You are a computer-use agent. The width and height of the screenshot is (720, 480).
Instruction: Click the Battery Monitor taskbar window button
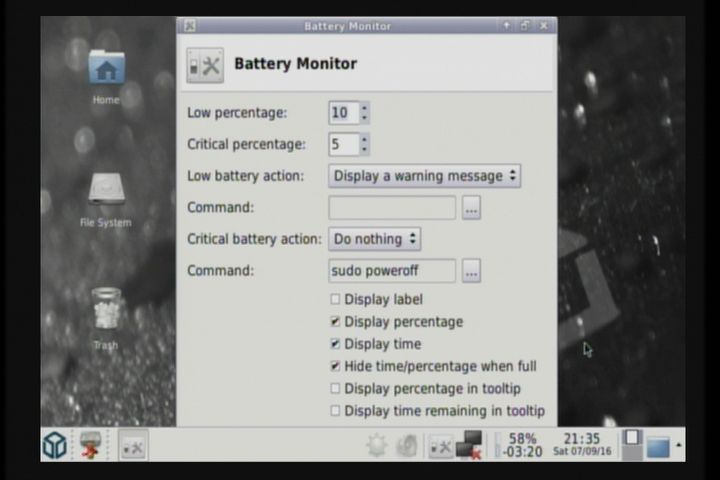click(133, 445)
